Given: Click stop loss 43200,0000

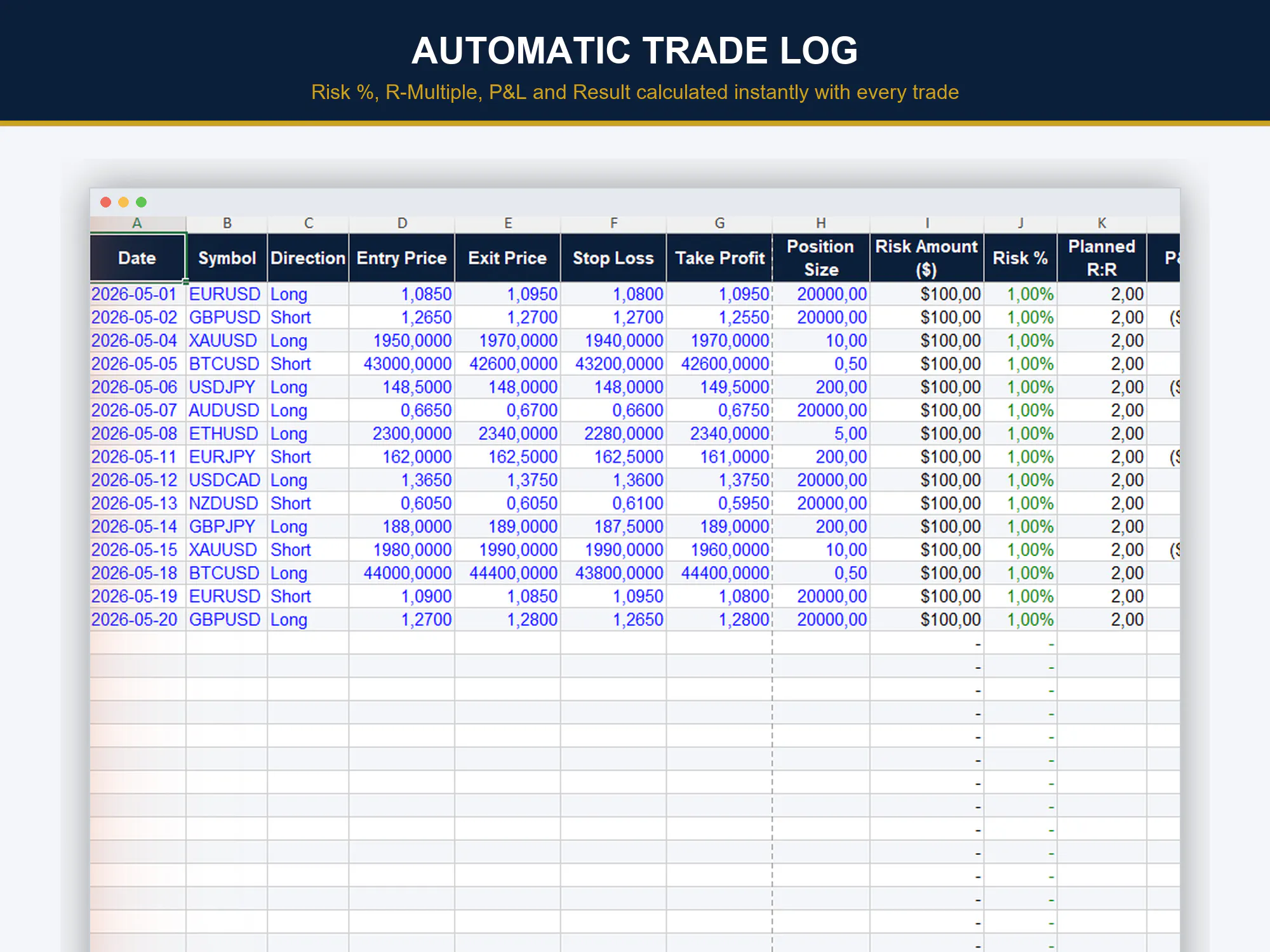Looking at the screenshot, I should [x=613, y=364].
